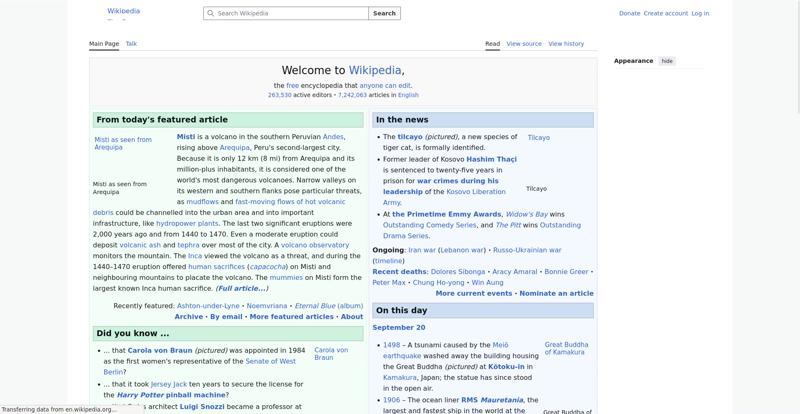
Task: Open the featured article Archive link
Action: pyautogui.click(x=189, y=317)
